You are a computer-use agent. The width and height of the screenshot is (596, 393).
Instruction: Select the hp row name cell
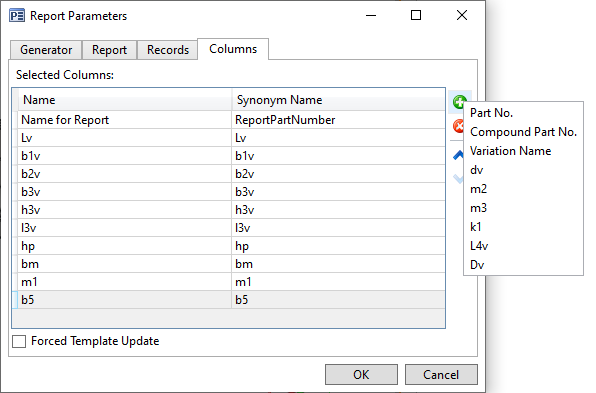(124, 246)
